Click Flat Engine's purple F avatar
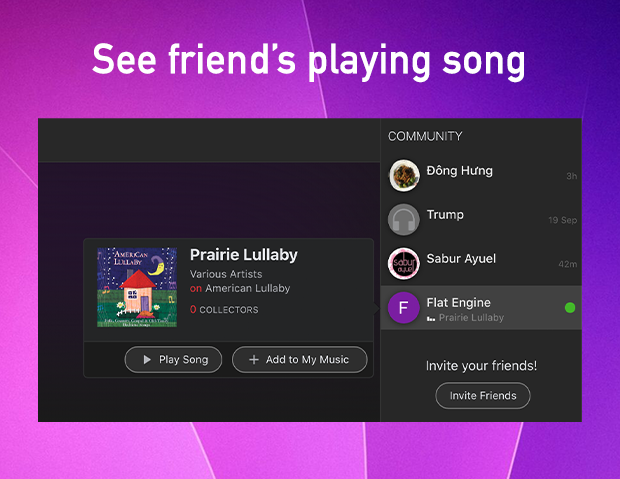The height and width of the screenshot is (479, 620). click(404, 308)
